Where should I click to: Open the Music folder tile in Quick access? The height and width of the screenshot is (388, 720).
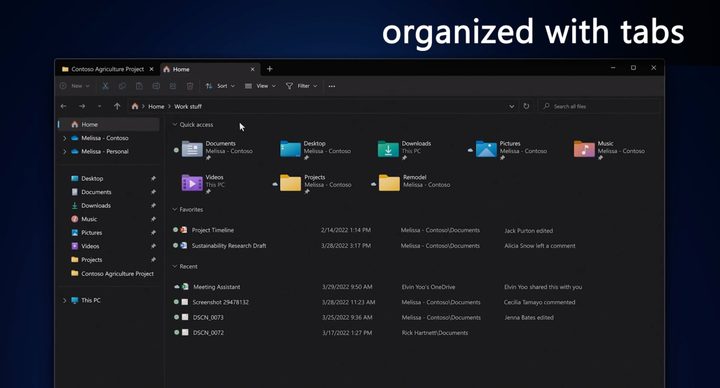[609, 150]
